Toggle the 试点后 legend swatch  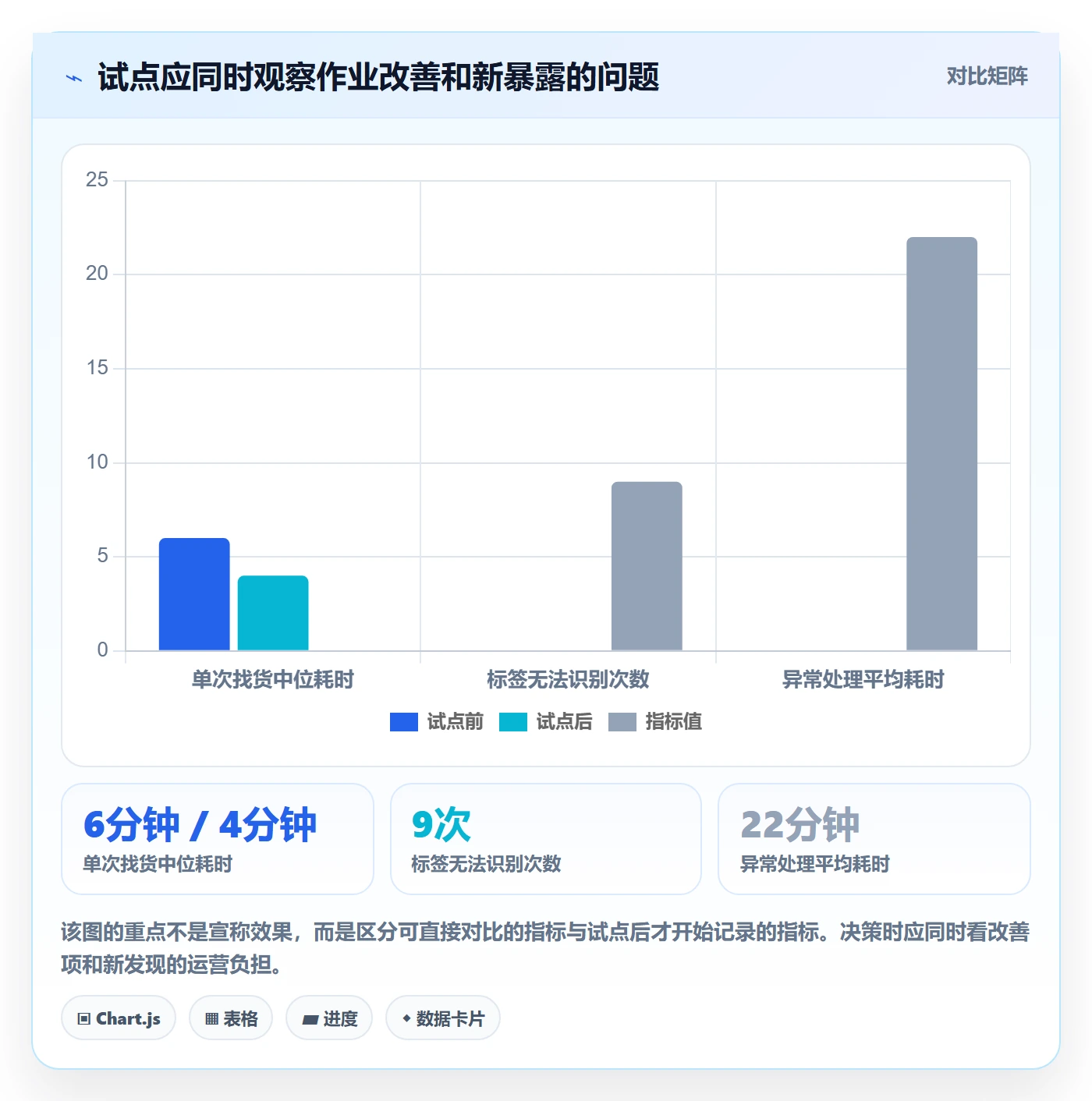[513, 722]
